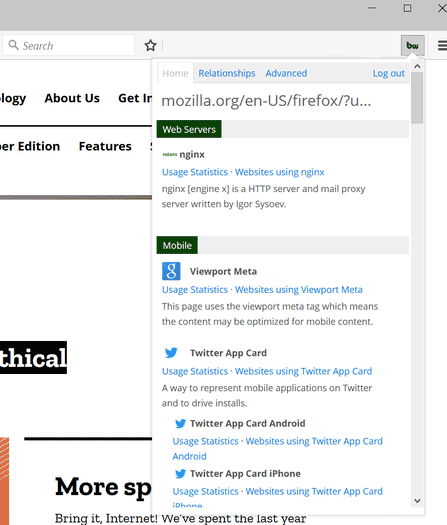Click the Twitter App Card Android bird icon
Viewport: 447px width, 525px height.
pos(180,424)
